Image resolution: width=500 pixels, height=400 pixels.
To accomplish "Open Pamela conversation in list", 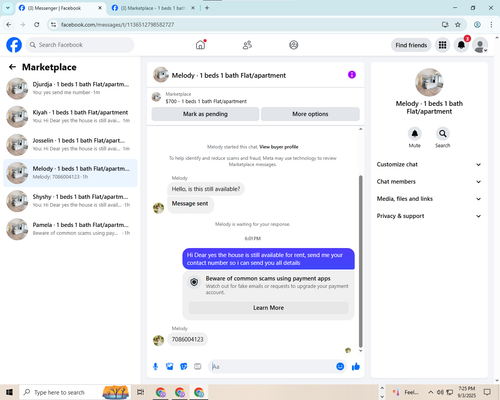I will [70, 229].
